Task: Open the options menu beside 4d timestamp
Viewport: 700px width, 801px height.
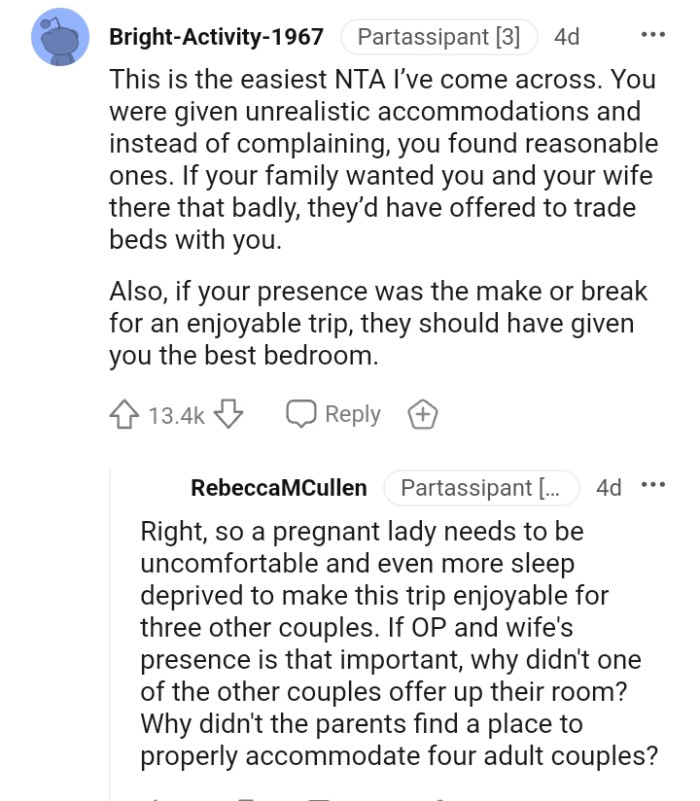Action: click(x=657, y=36)
